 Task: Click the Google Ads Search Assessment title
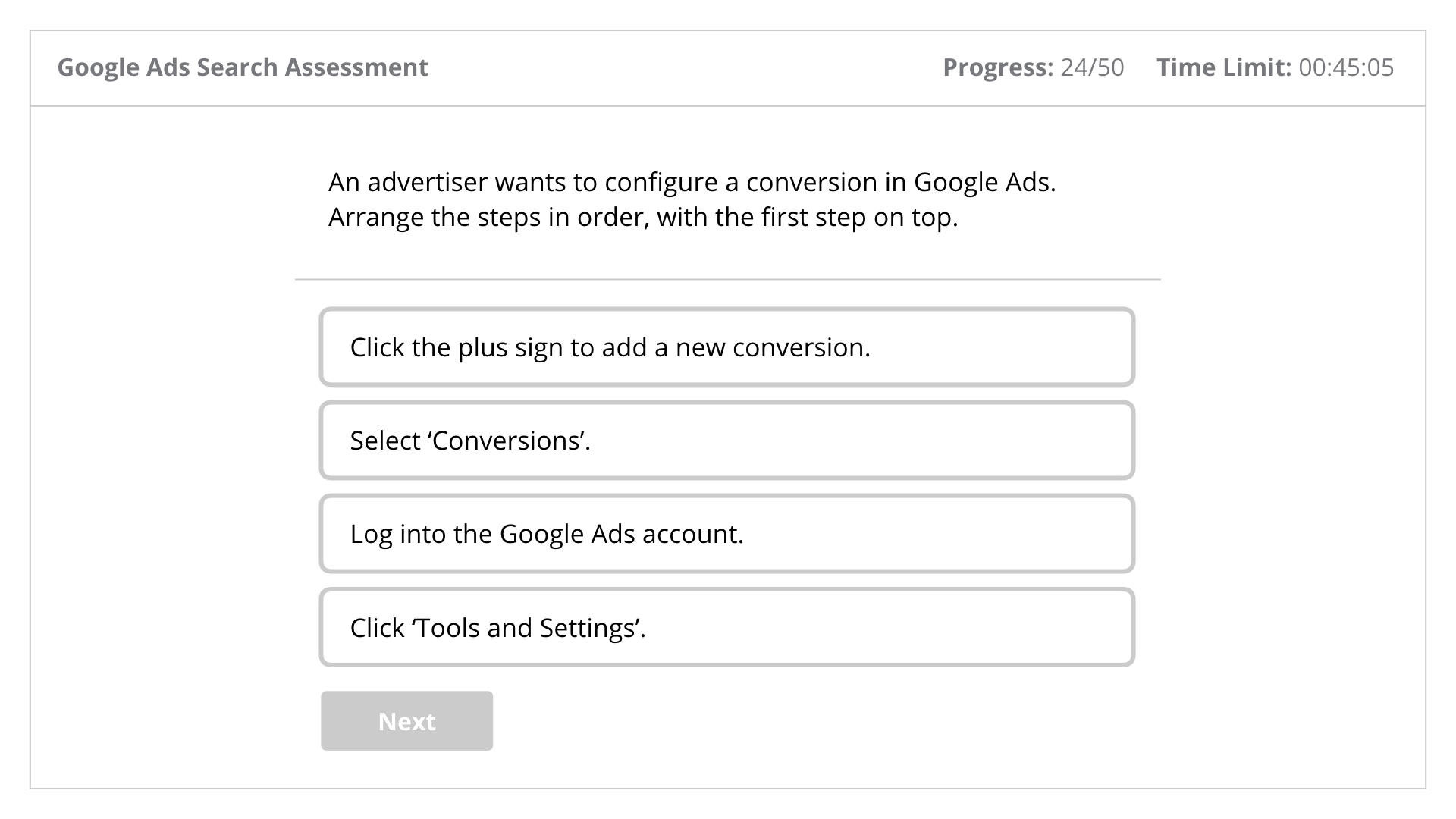click(243, 67)
